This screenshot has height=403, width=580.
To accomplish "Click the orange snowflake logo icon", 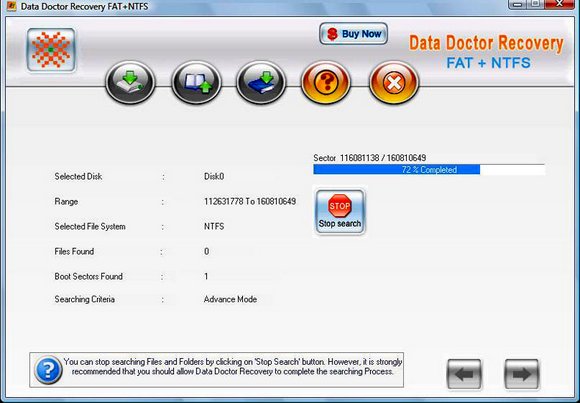I will point(51,50).
